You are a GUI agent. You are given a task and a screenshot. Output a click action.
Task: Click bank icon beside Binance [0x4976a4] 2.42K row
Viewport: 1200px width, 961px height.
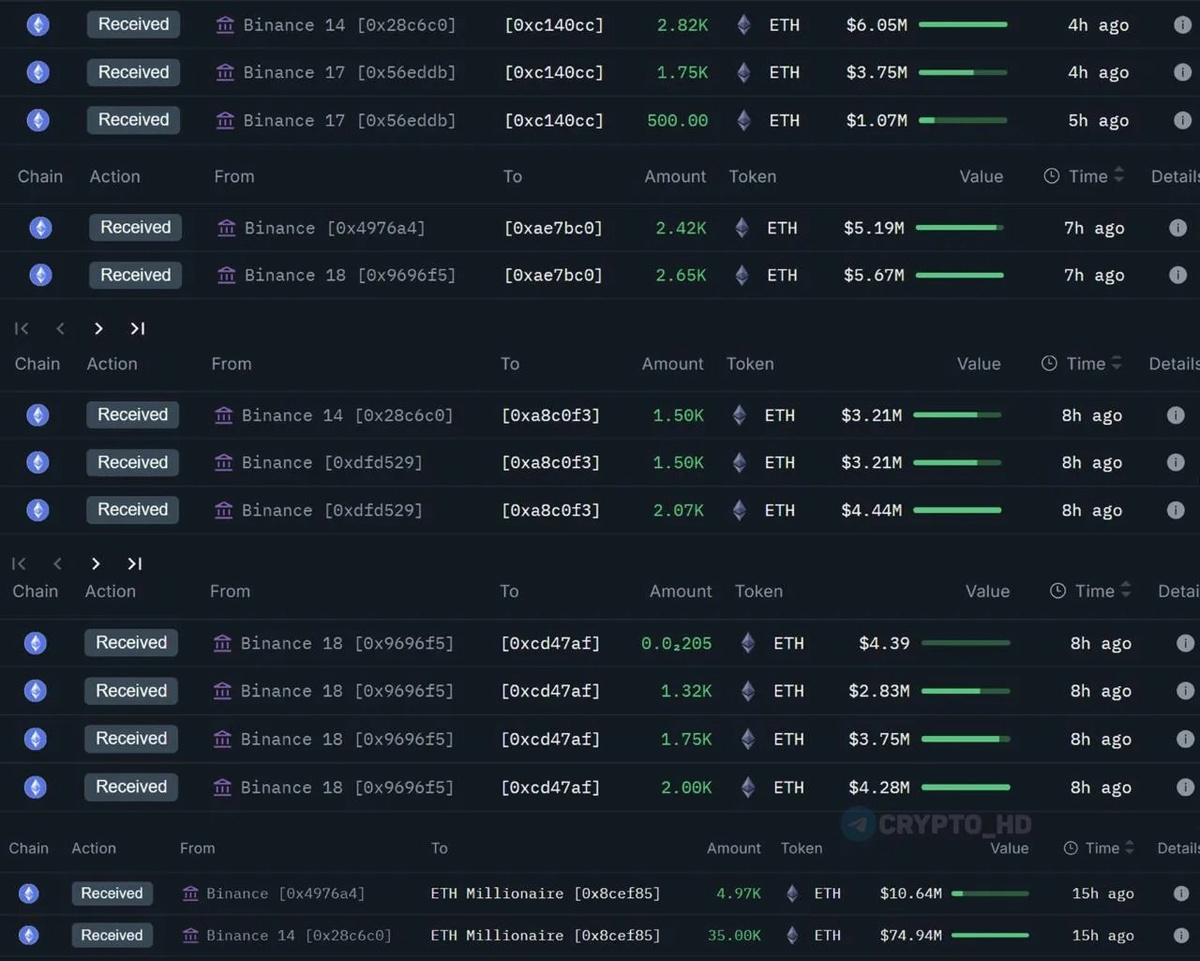(227, 228)
